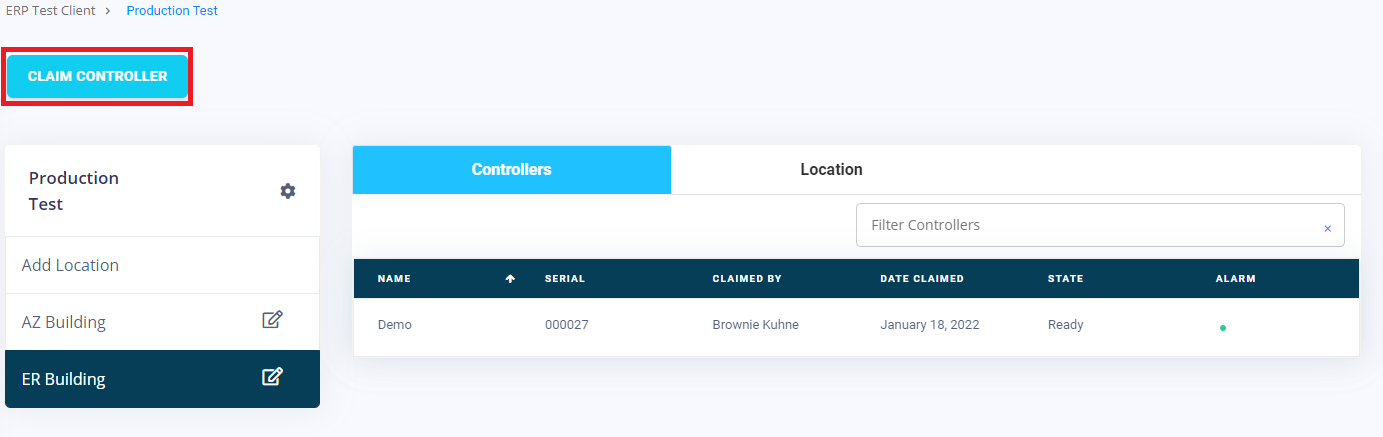Select ER Building from location list
The height and width of the screenshot is (437, 1383).
coord(64,379)
